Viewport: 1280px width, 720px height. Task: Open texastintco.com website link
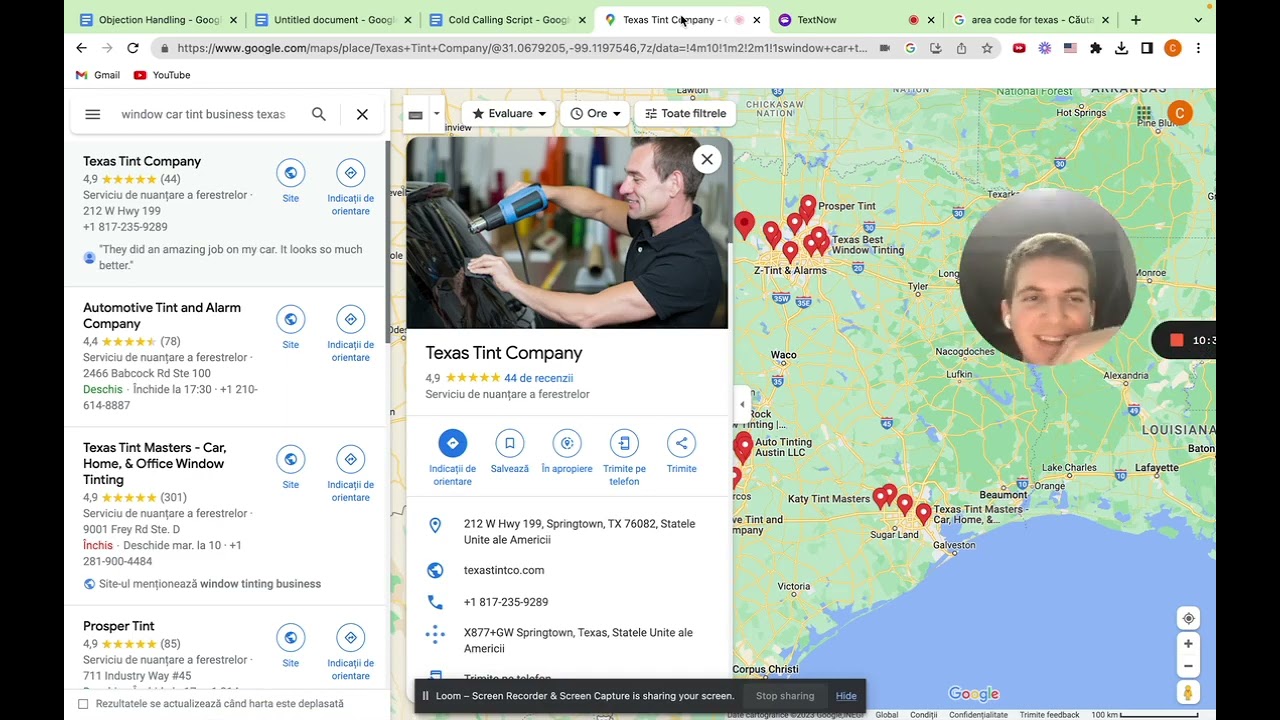[x=504, y=570]
